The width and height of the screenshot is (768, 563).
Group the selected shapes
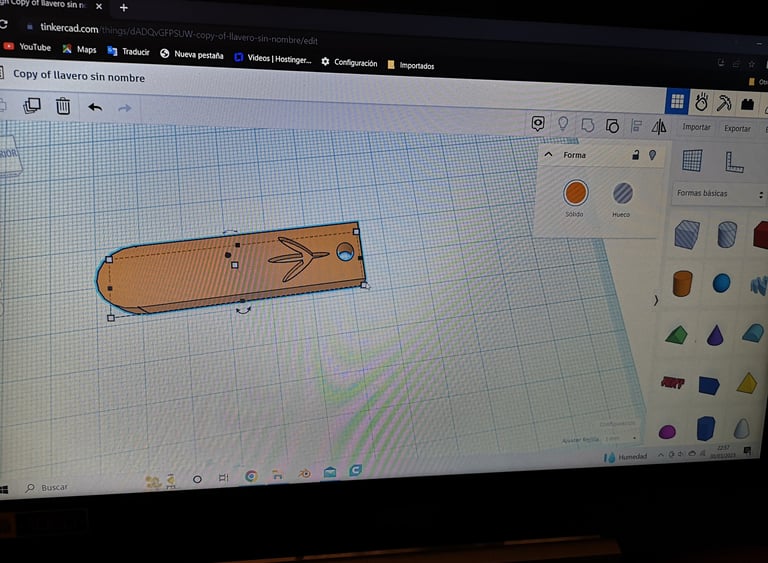587,125
